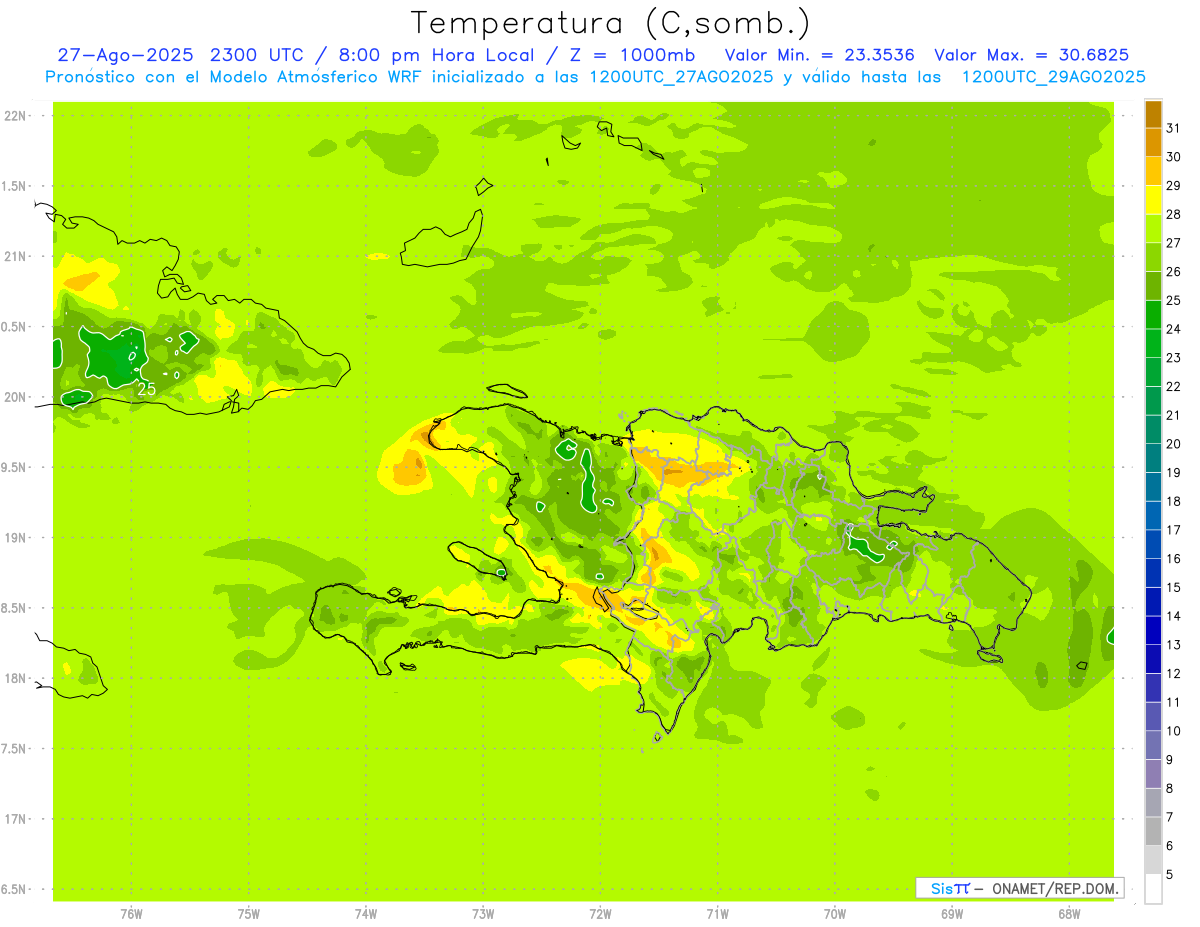Click the '68W' longitude label
This screenshot has width=1200, height=927.
coord(1069,912)
